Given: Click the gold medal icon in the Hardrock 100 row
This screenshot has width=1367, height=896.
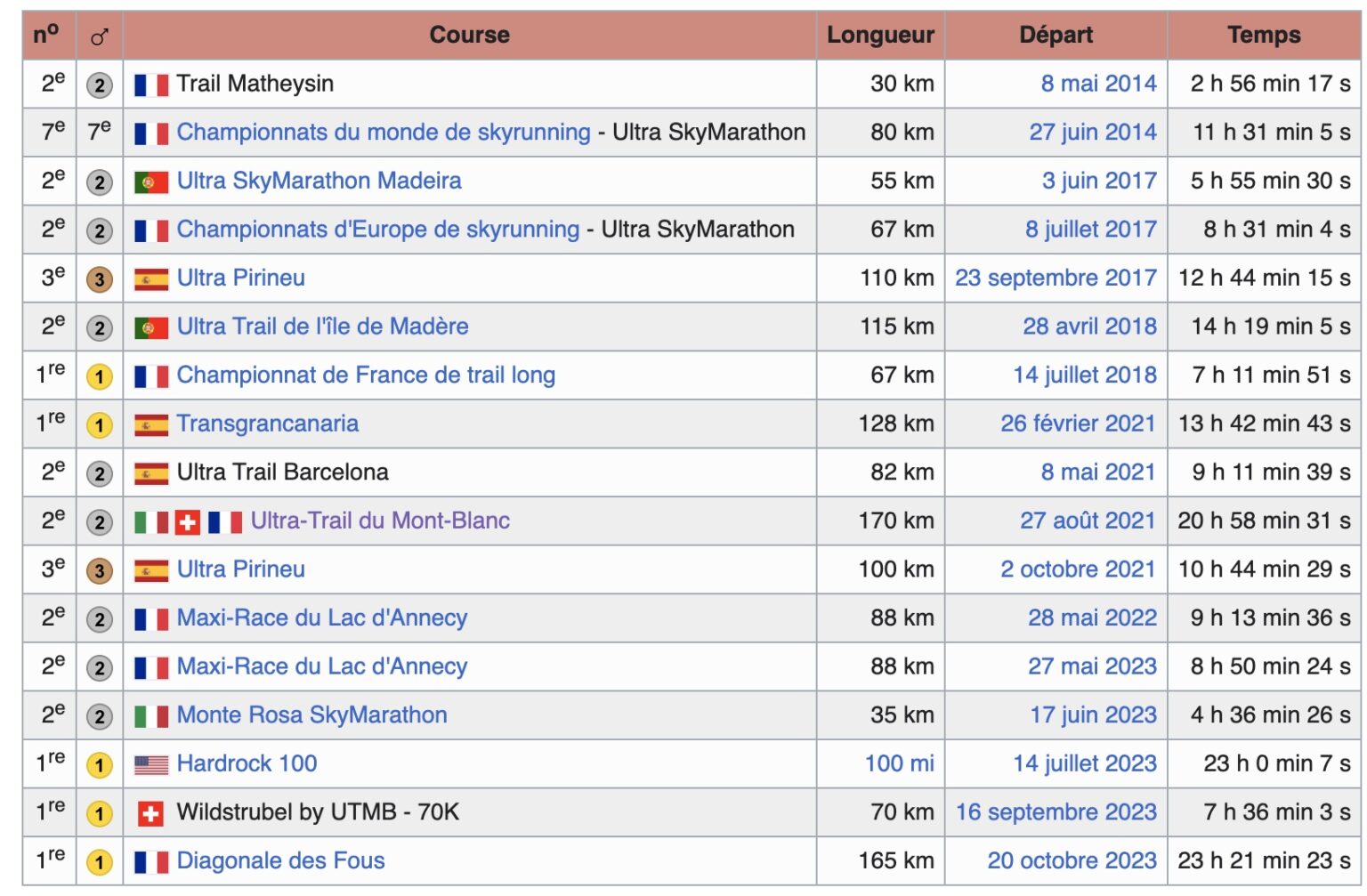Looking at the screenshot, I should (x=100, y=765).
